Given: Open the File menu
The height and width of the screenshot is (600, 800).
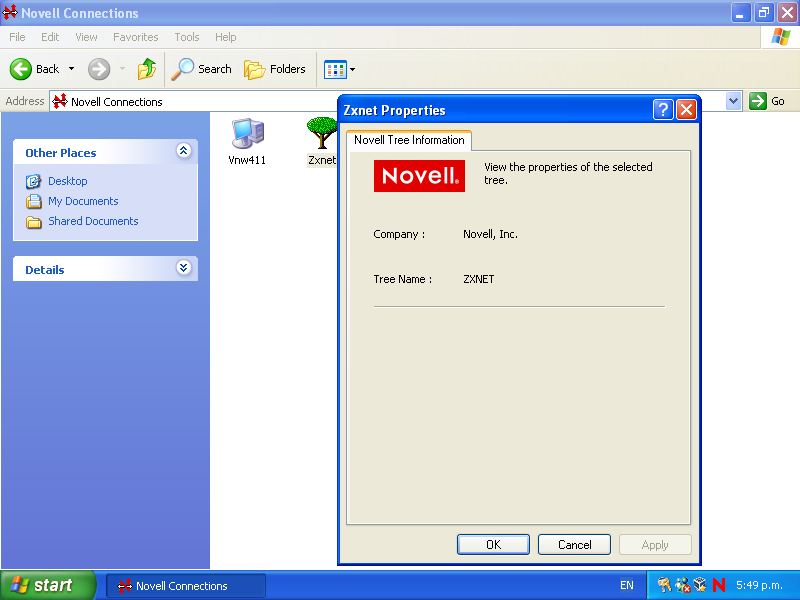Looking at the screenshot, I should pos(17,37).
